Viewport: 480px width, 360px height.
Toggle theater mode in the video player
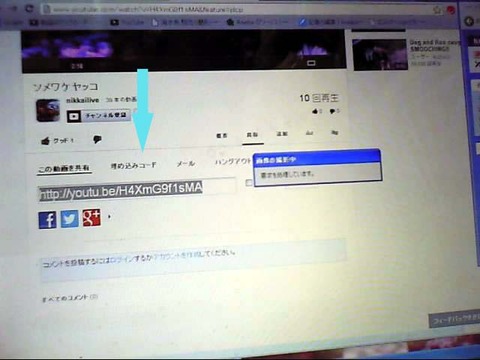311,63
